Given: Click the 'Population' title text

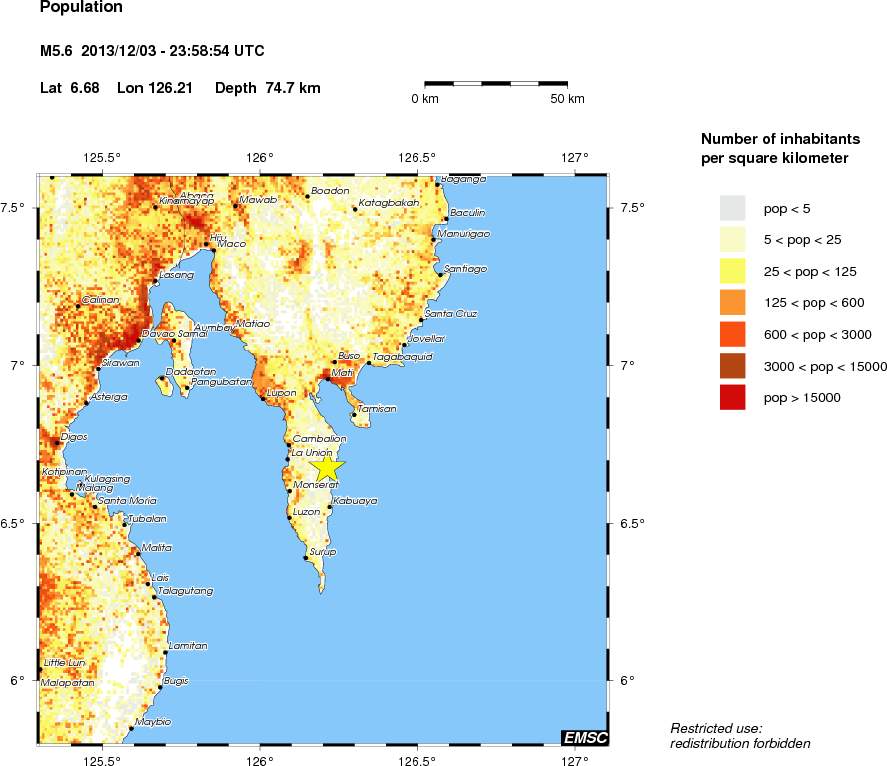Looking at the screenshot, I should click(81, 7).
